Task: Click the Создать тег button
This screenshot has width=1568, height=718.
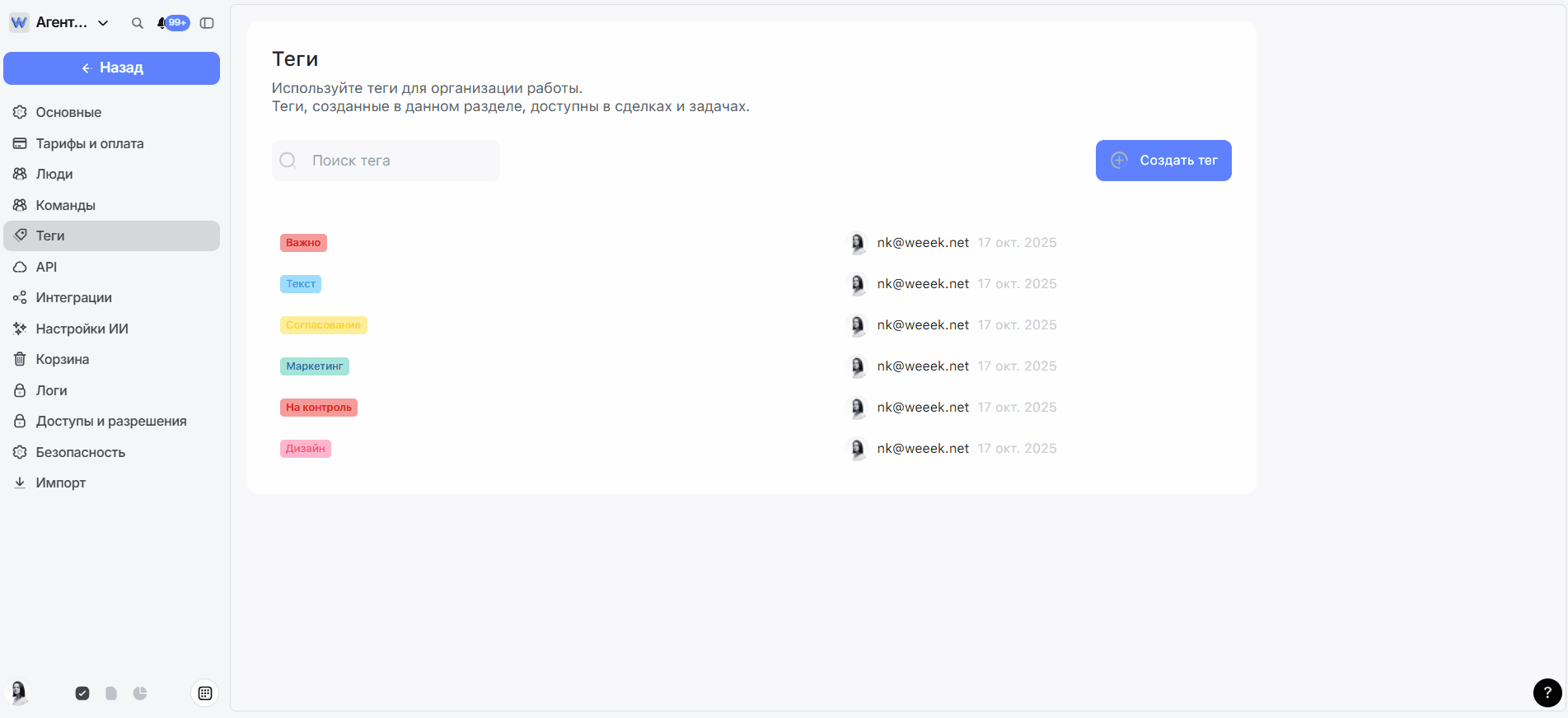Action: [1163, 161]
